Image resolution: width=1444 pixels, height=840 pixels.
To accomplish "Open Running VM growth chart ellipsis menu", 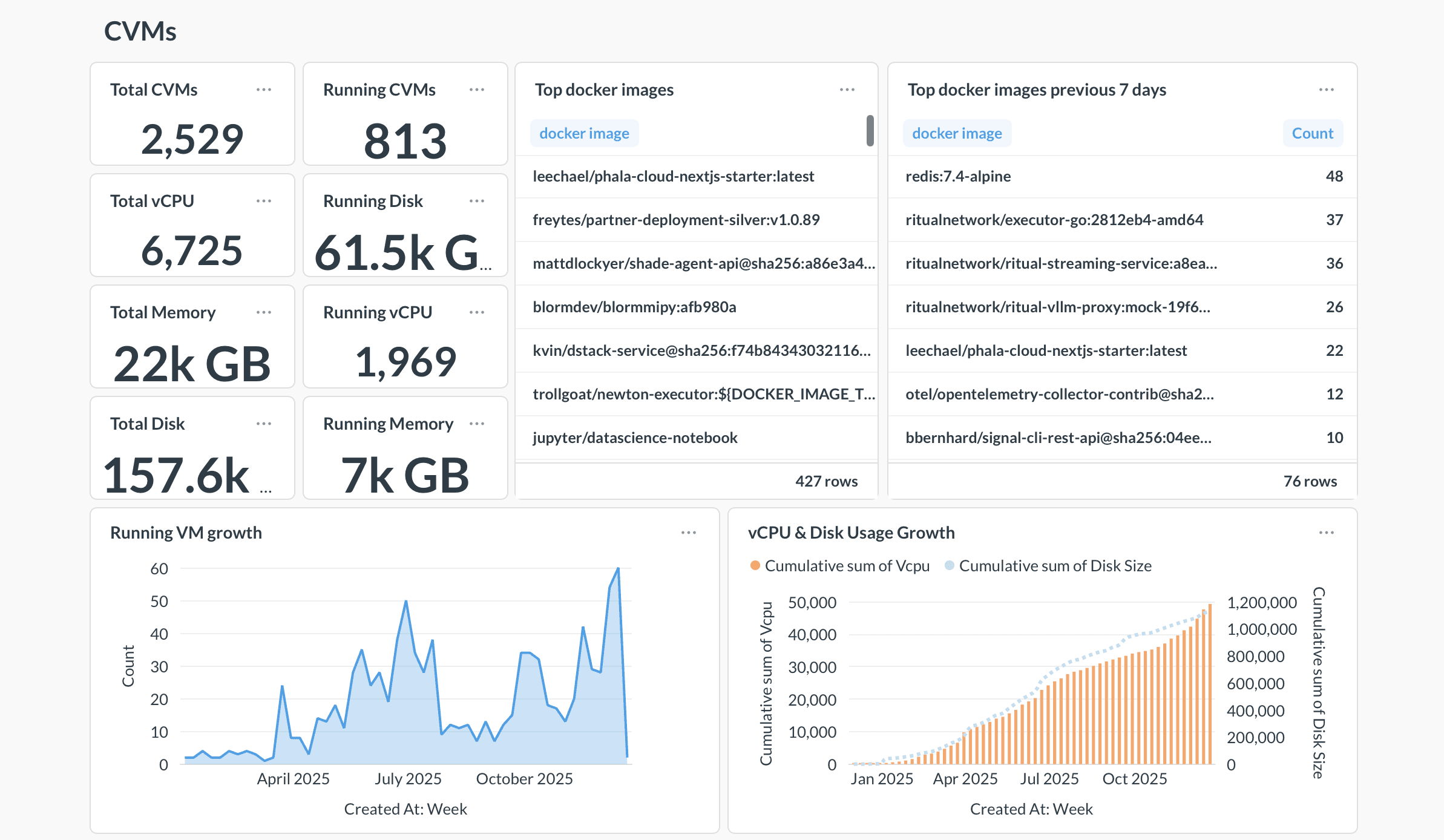I will pyautogui.click(x=689, y=533).
